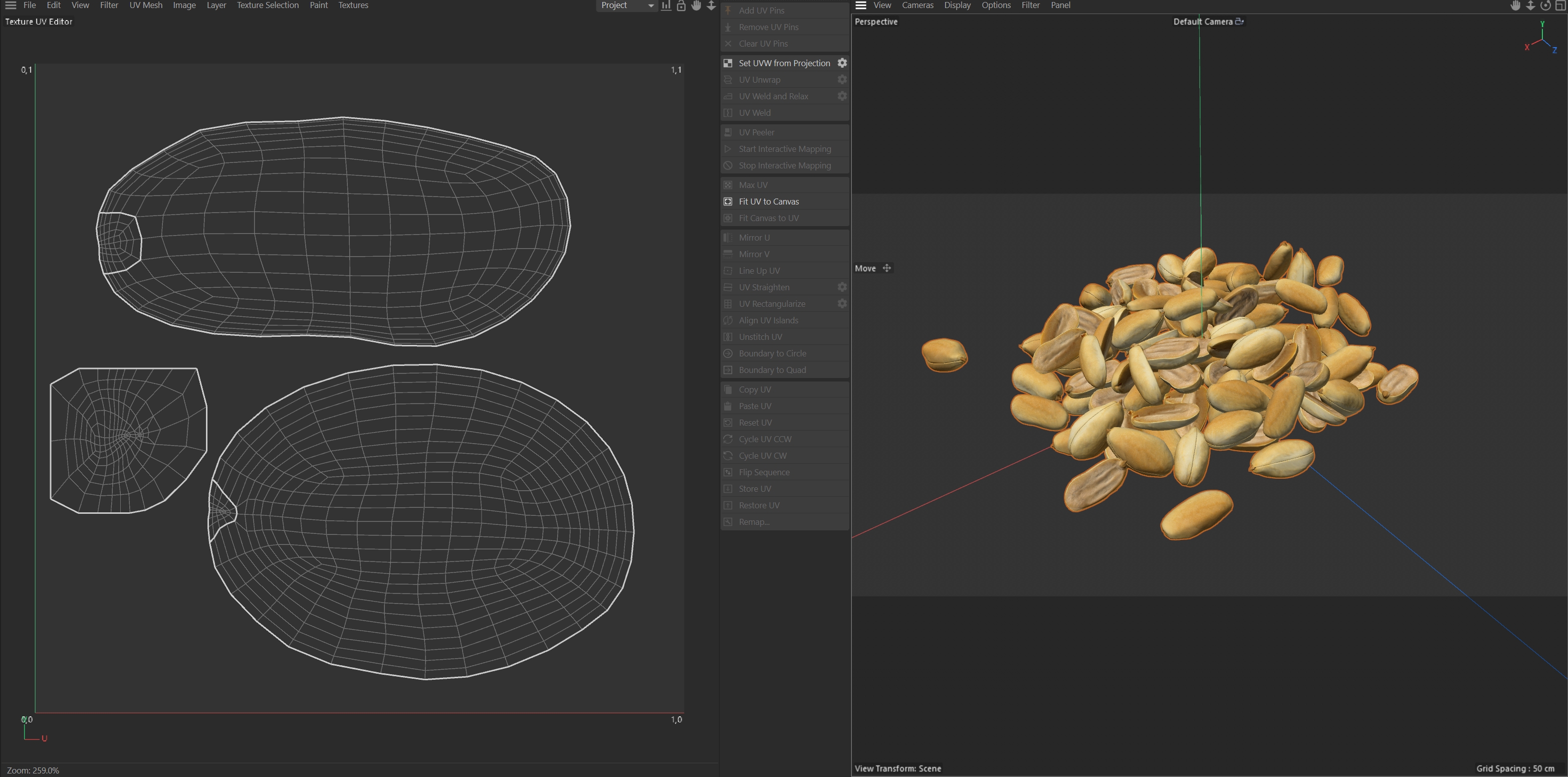Click Fit UV to Canvas command

coord(768,202)
